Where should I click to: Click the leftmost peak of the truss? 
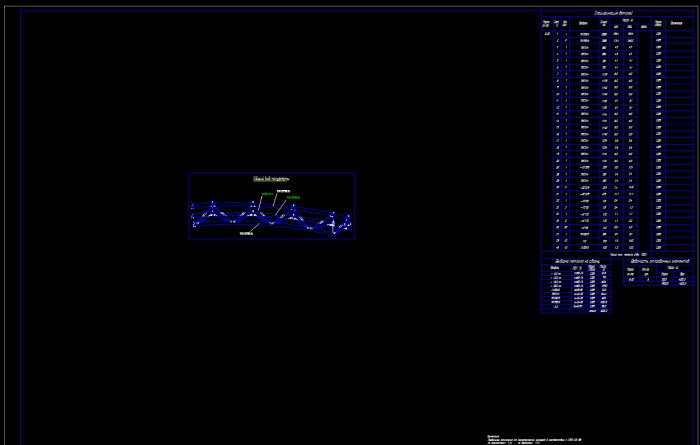[213, 203]
